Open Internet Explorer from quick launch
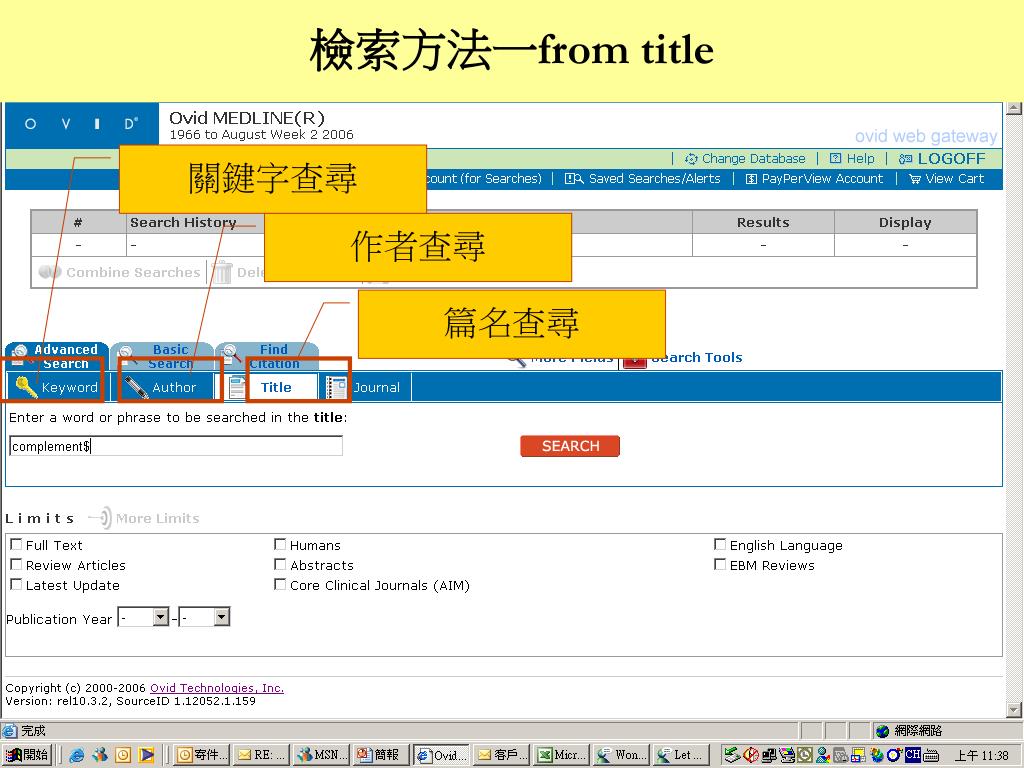 76,755
